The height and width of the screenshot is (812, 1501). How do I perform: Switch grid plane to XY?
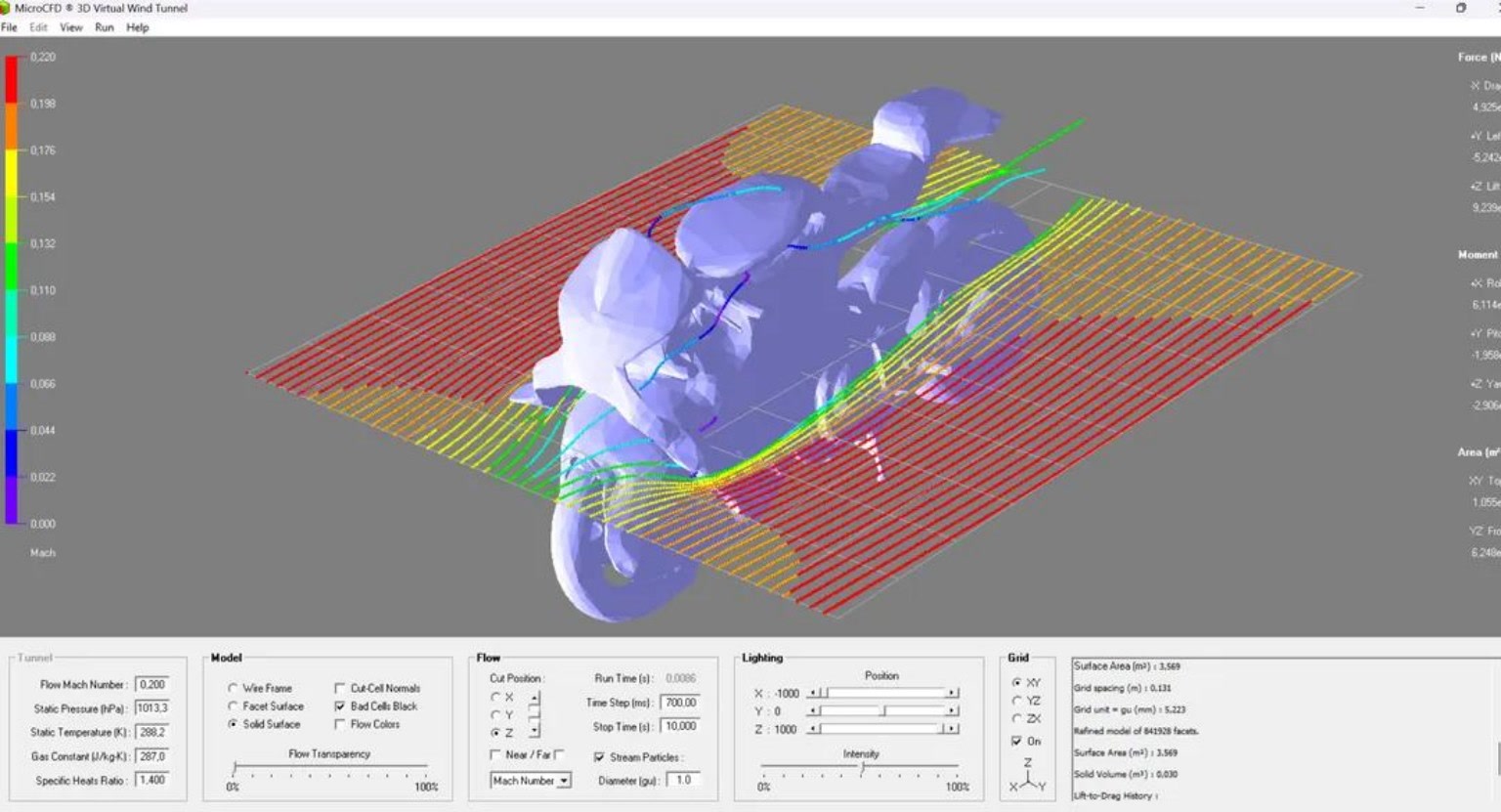tap(1016, 683)
